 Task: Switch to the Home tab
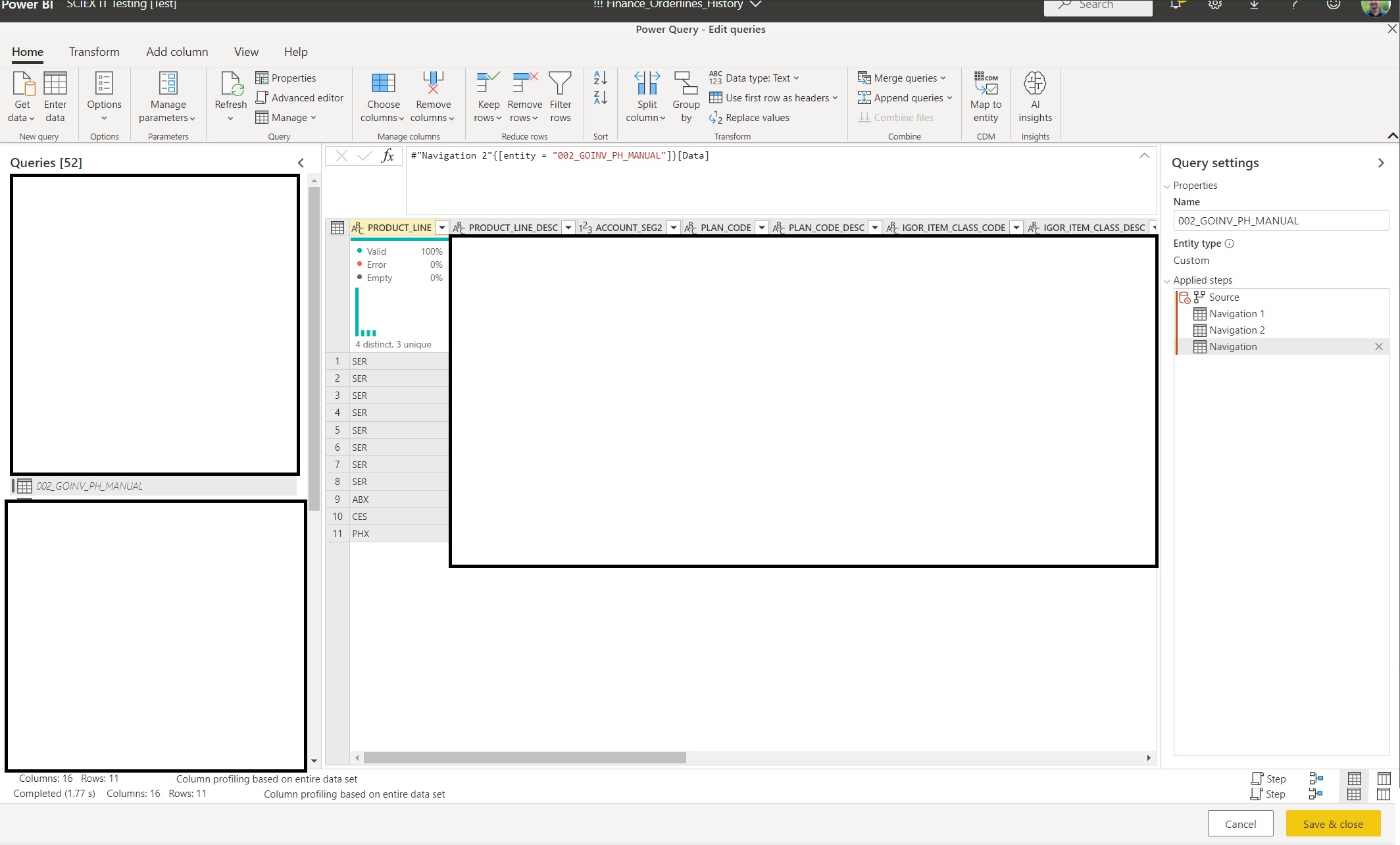28,52
